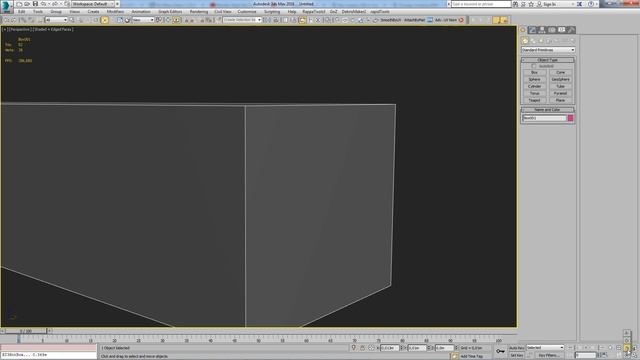Open the Standard Primitives dropdown
Screen dimensions: 640x360
pyautogui.click(x=548, y=50)
